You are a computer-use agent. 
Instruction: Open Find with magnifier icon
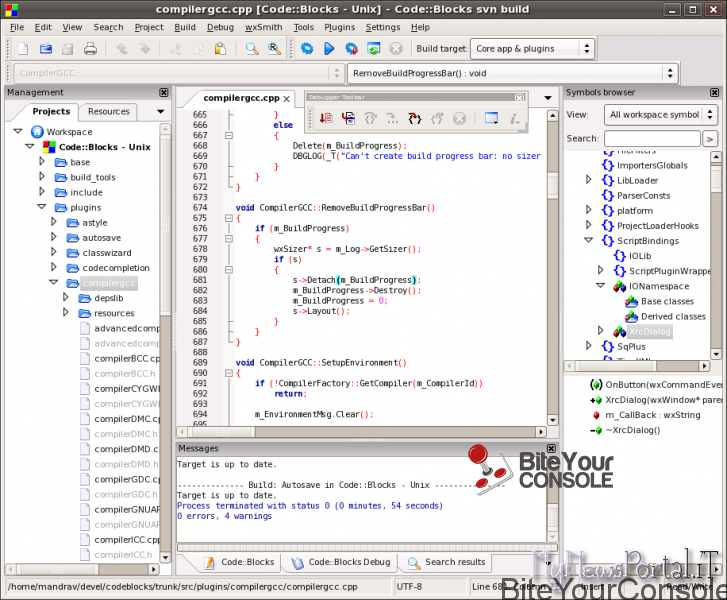(x=252, y=49)
